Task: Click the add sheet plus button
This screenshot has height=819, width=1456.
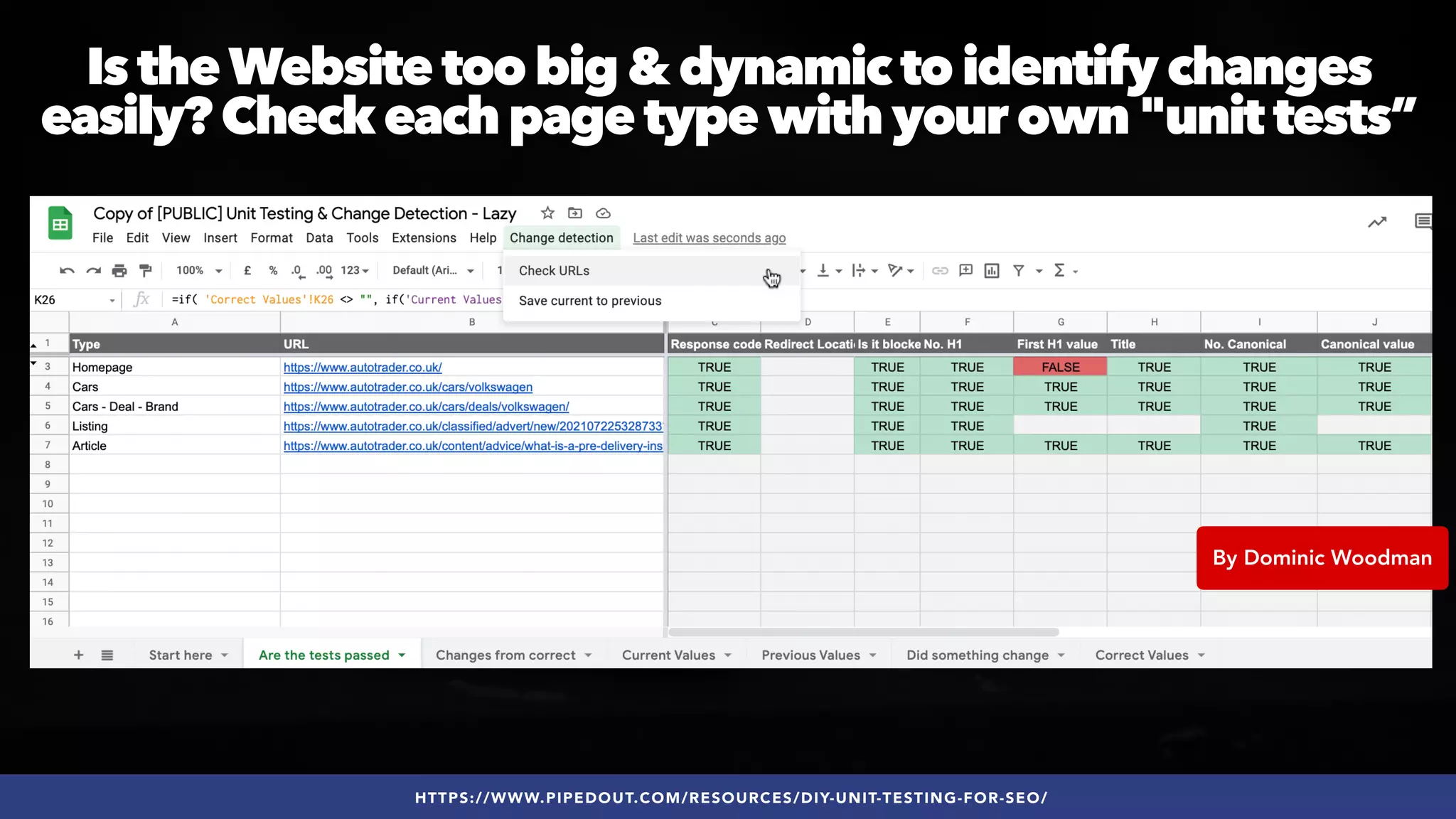Action: [79, 655]
